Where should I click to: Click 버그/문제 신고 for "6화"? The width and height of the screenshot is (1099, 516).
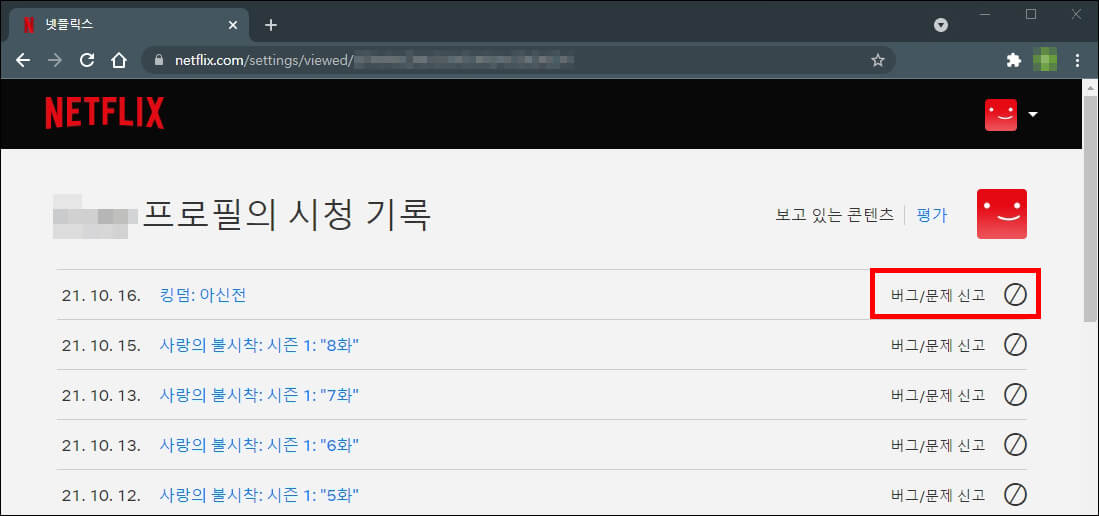coord(938,444)
